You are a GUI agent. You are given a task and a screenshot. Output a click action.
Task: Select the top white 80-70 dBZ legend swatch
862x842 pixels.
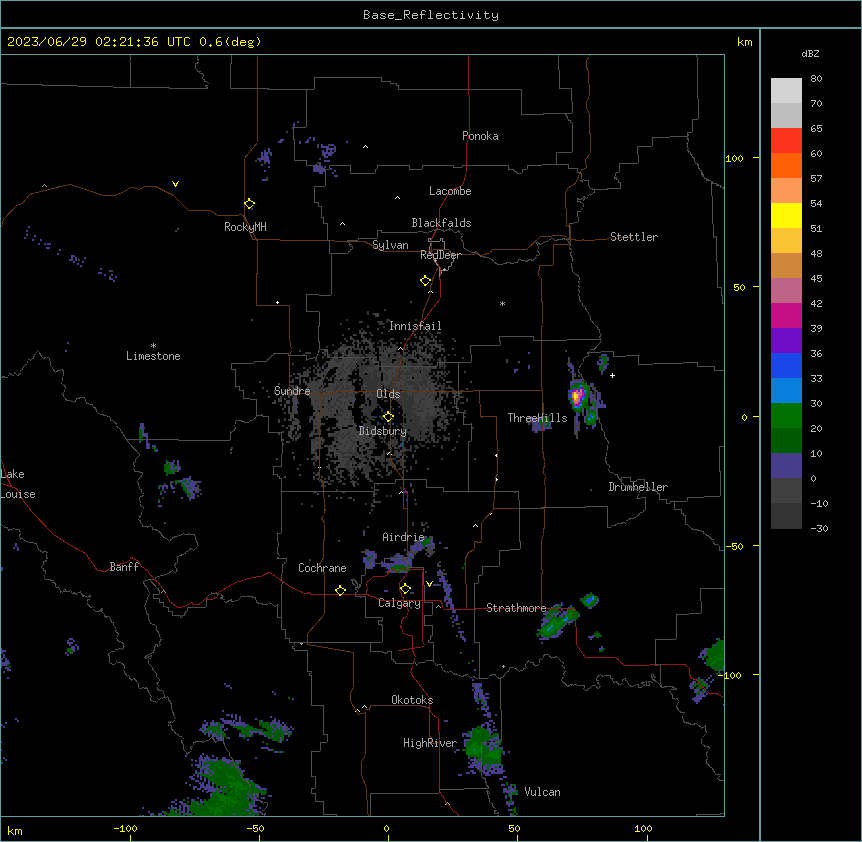(x=786, y=91)
